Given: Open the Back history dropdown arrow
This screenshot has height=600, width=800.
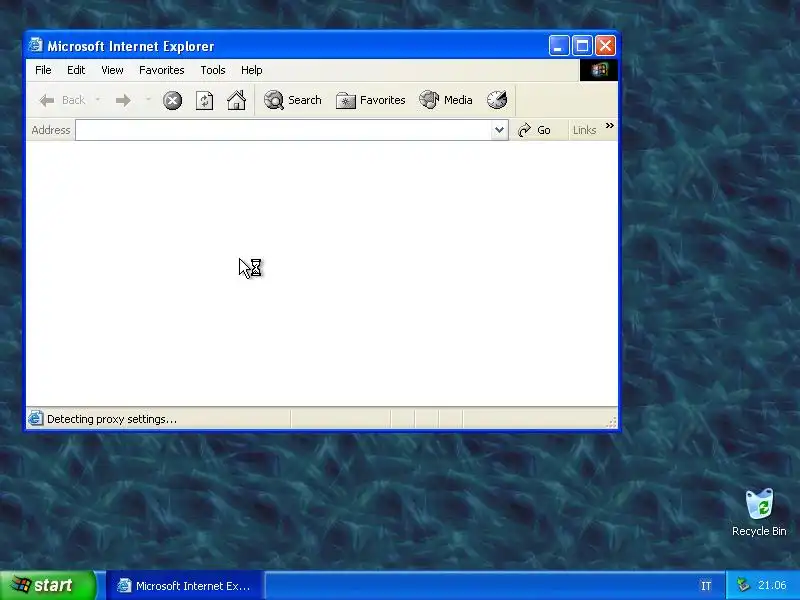Looking at the screenshot, I should (97, 100).
